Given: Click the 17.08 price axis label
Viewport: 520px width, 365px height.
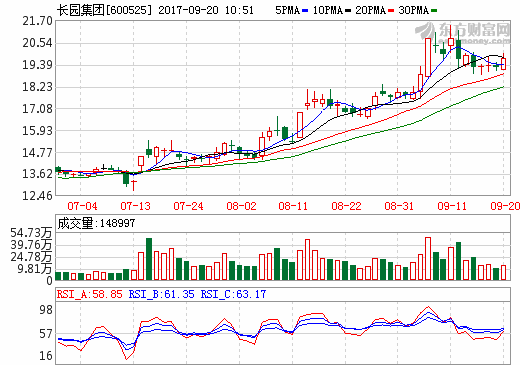Looking at the screenshot, I should (x=37, y=109).
